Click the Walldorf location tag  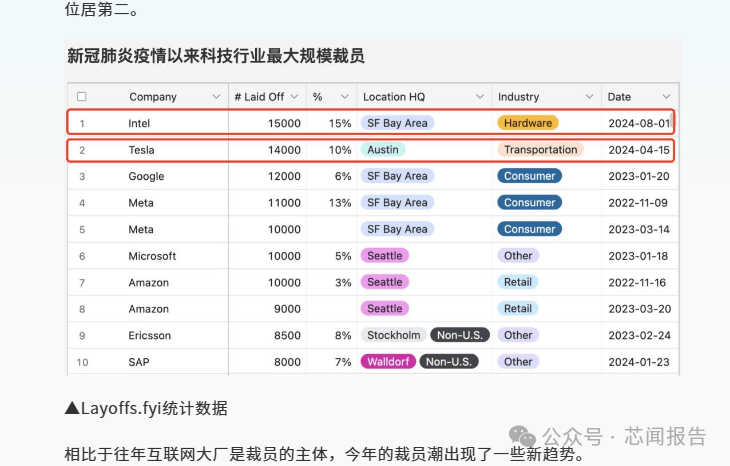tap(388, 362)
